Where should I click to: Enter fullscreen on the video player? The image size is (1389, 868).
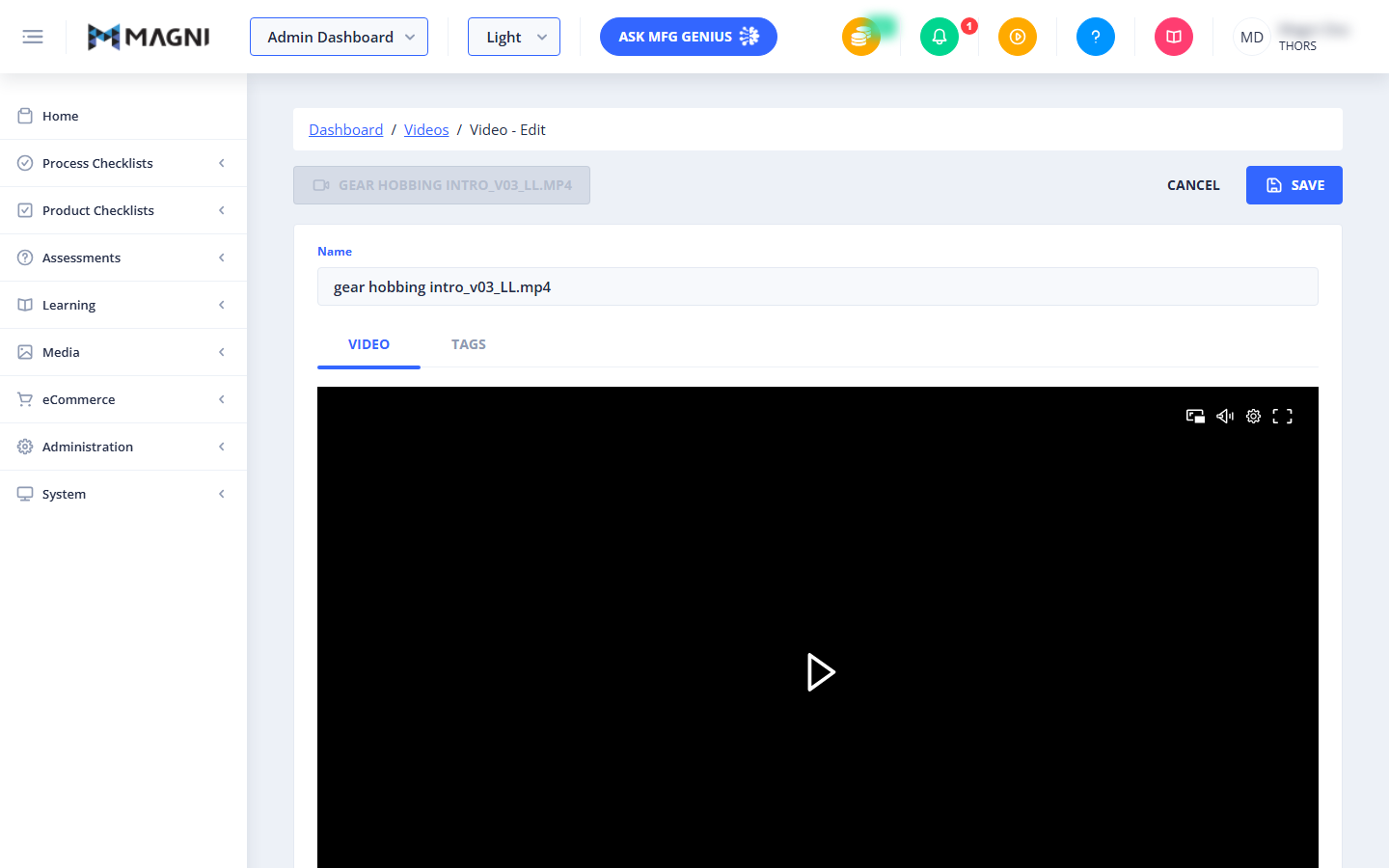(x=1282, y=416)
